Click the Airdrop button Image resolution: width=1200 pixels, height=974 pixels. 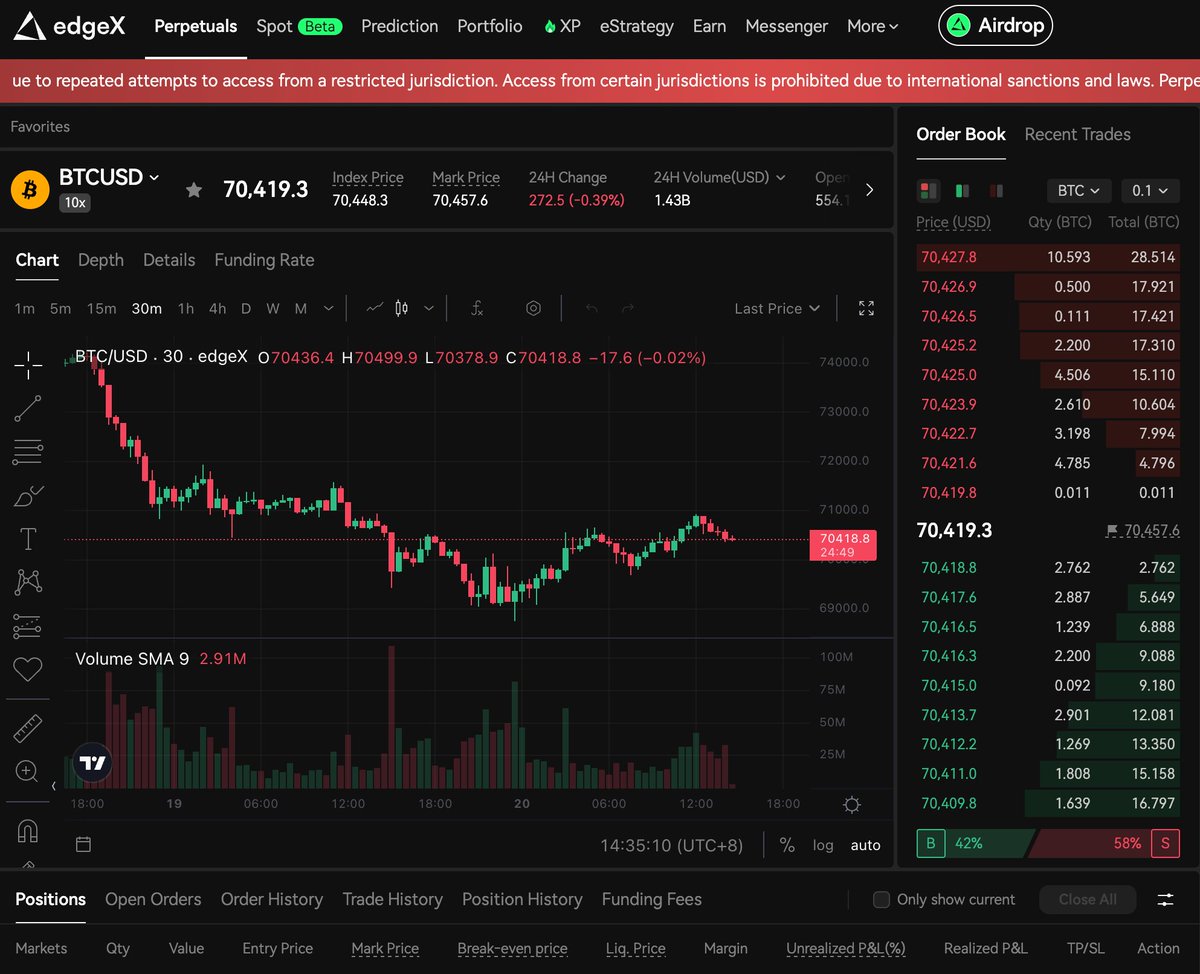click(x=995, y=26)
